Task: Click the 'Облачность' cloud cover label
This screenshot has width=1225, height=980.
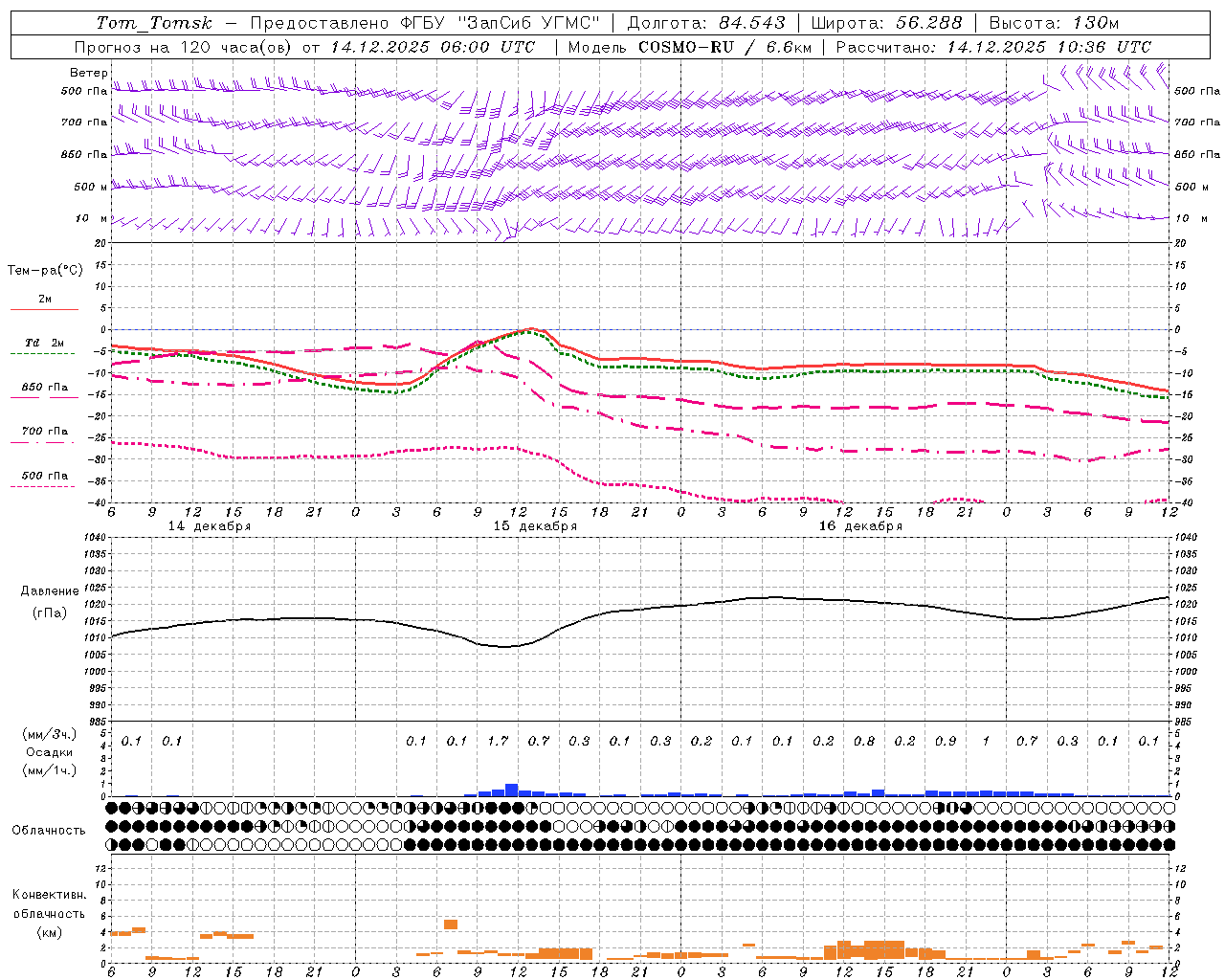Action: coord(49,831)
